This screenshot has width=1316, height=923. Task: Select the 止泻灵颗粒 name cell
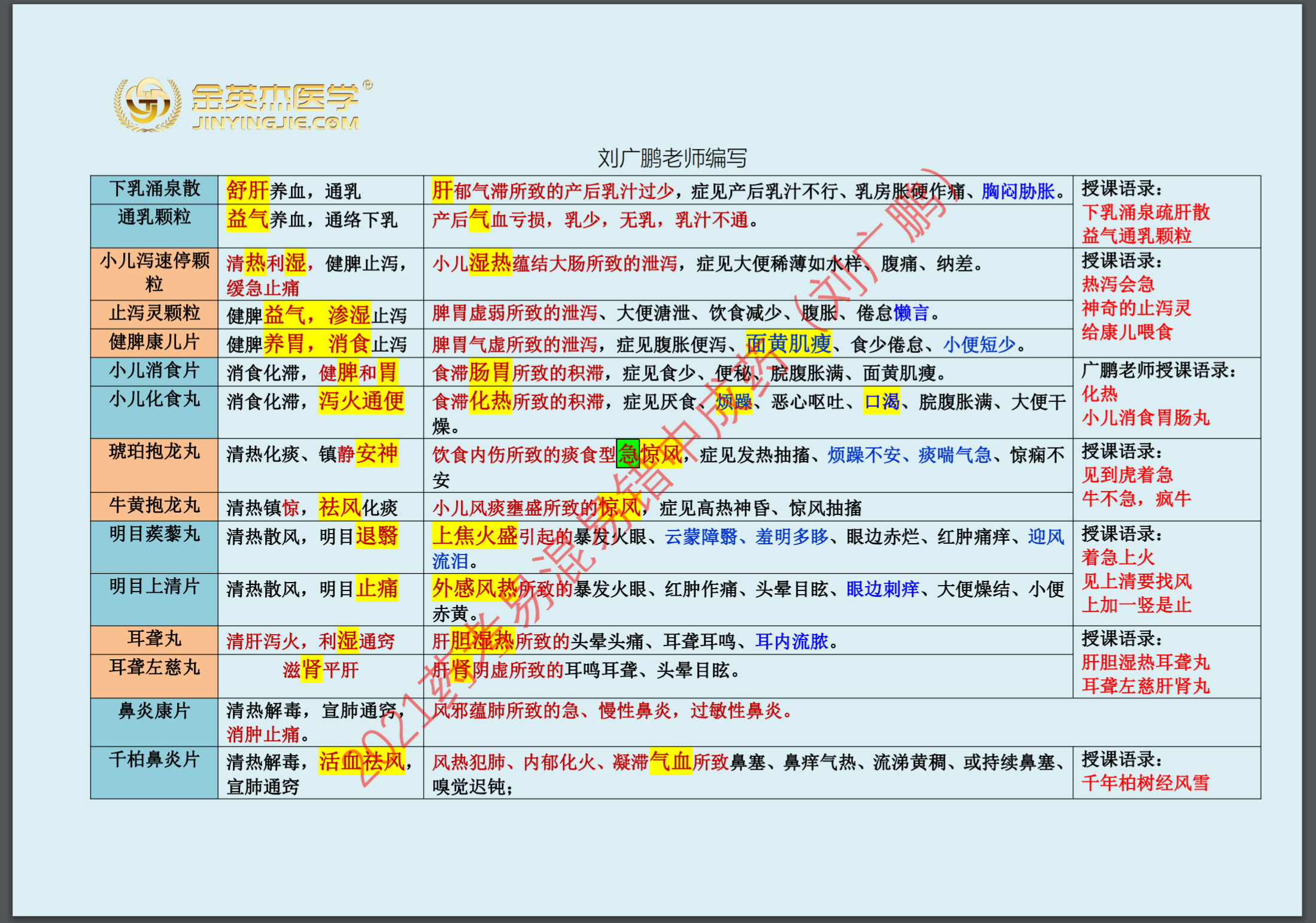[x=154, y=314]
